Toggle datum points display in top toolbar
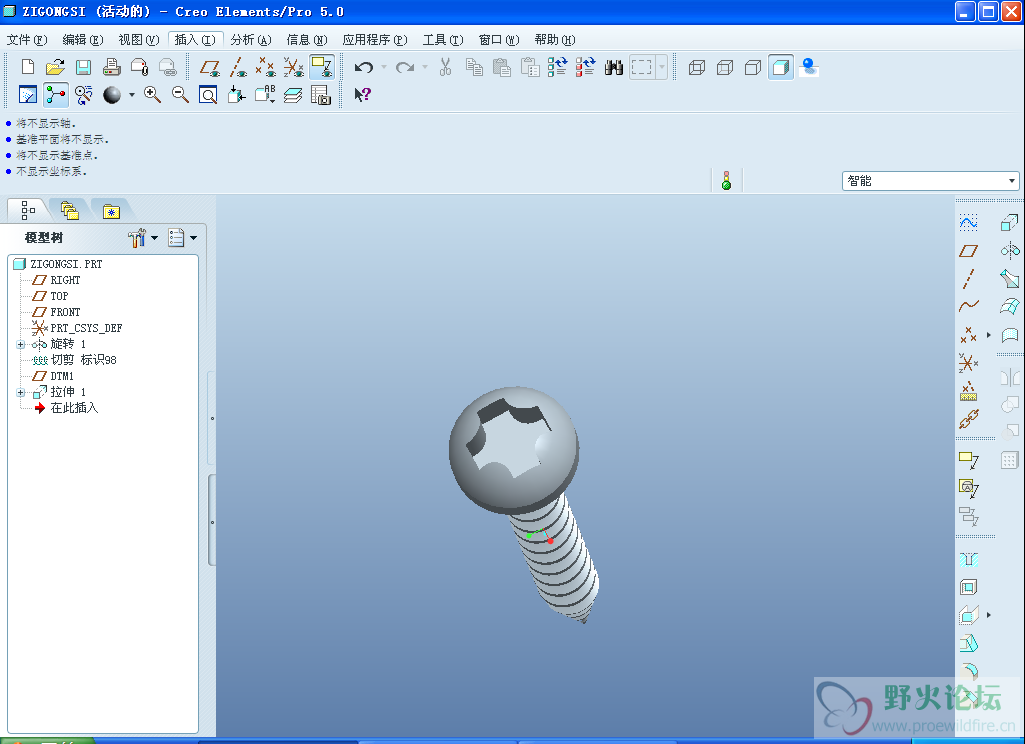 coord(265,67)
